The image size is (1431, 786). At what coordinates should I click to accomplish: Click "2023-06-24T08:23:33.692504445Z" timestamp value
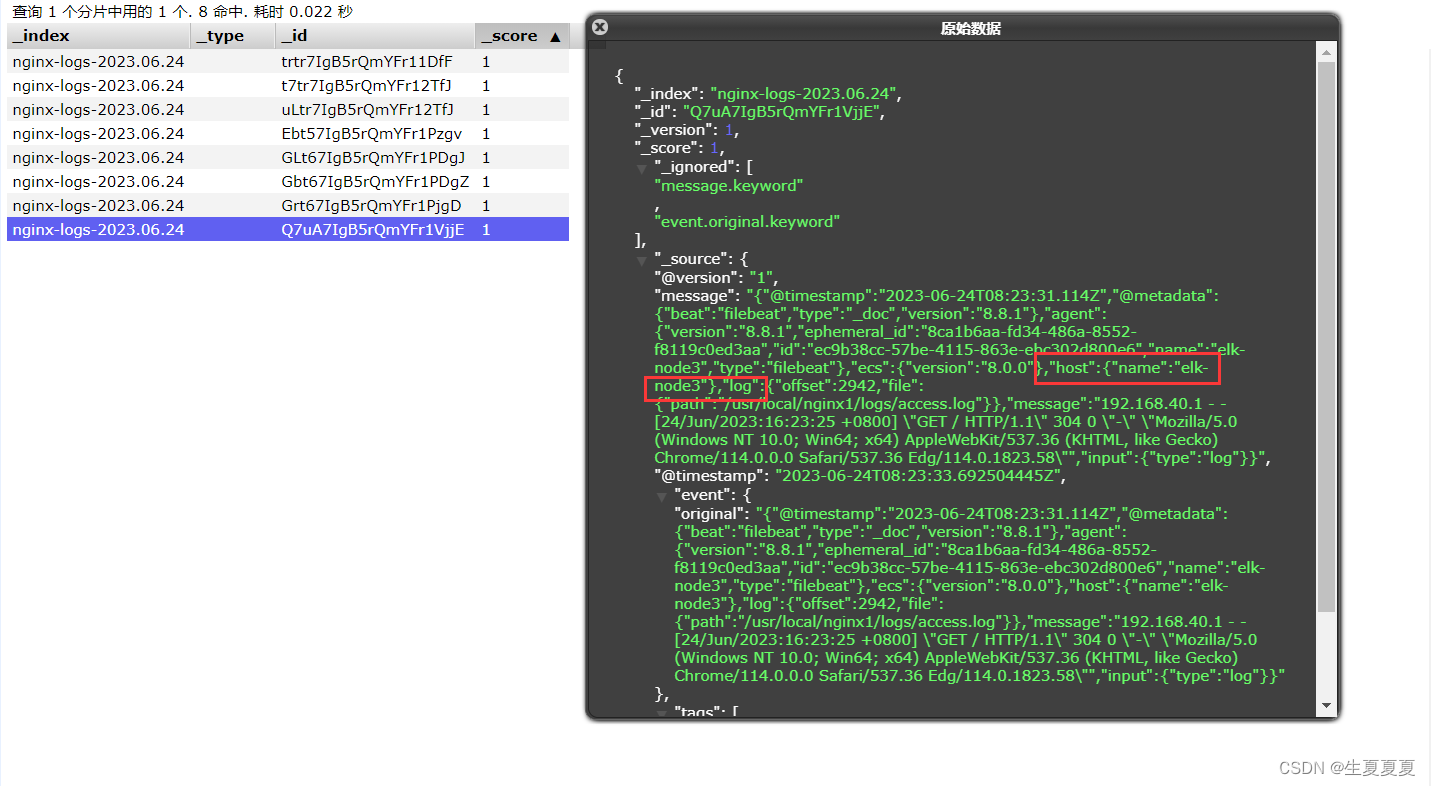(916, 477)
